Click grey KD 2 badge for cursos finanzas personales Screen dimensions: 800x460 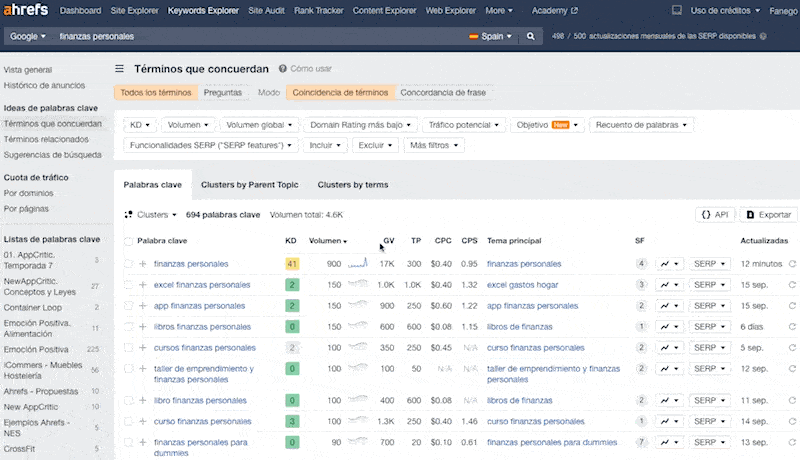(x=292, y=347)
